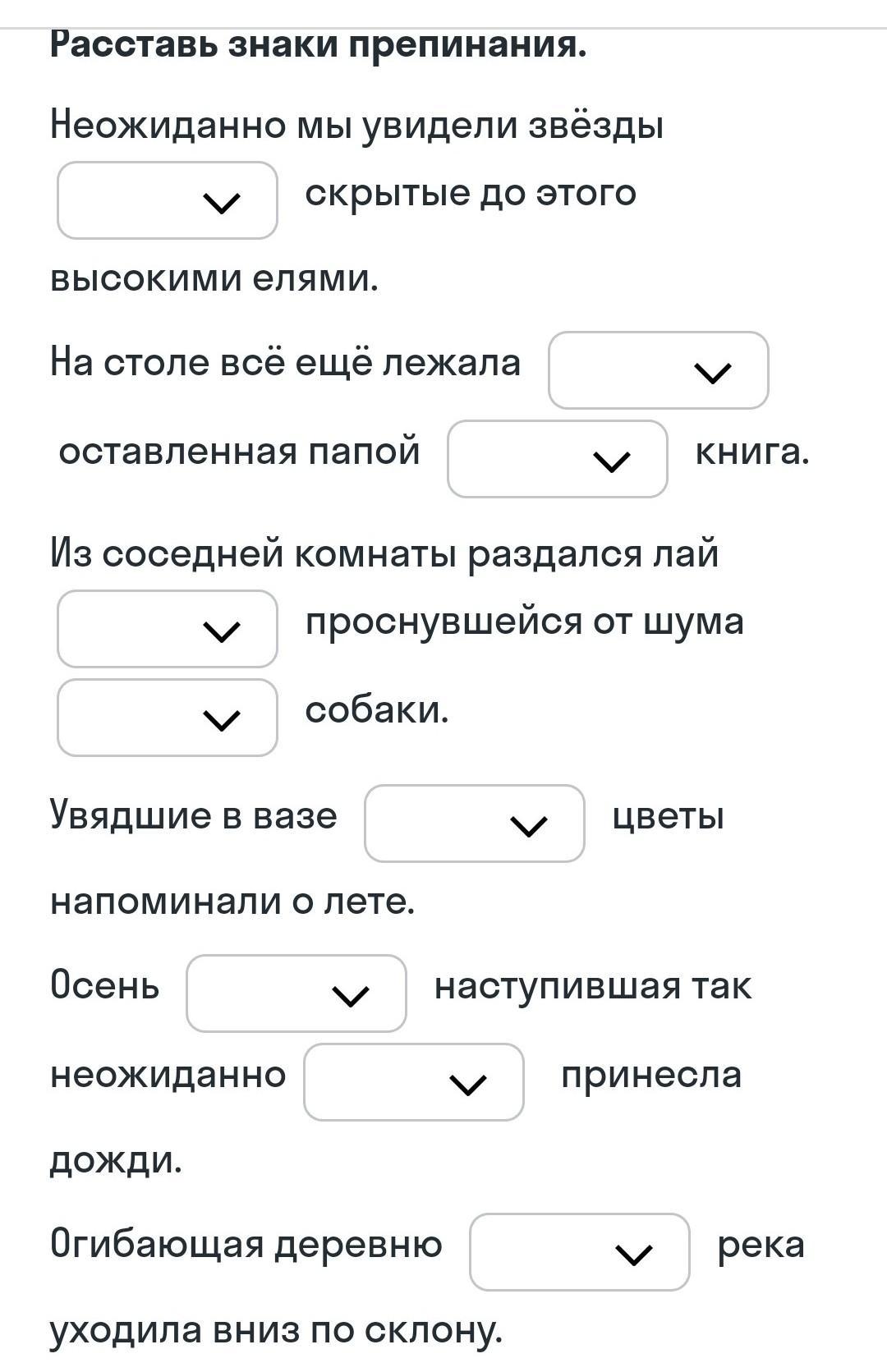Image resolution: width=887 pixels, height=1372 pixels.
Task: Click the phrase "оставленная папой"
Action: click(239, 452)
